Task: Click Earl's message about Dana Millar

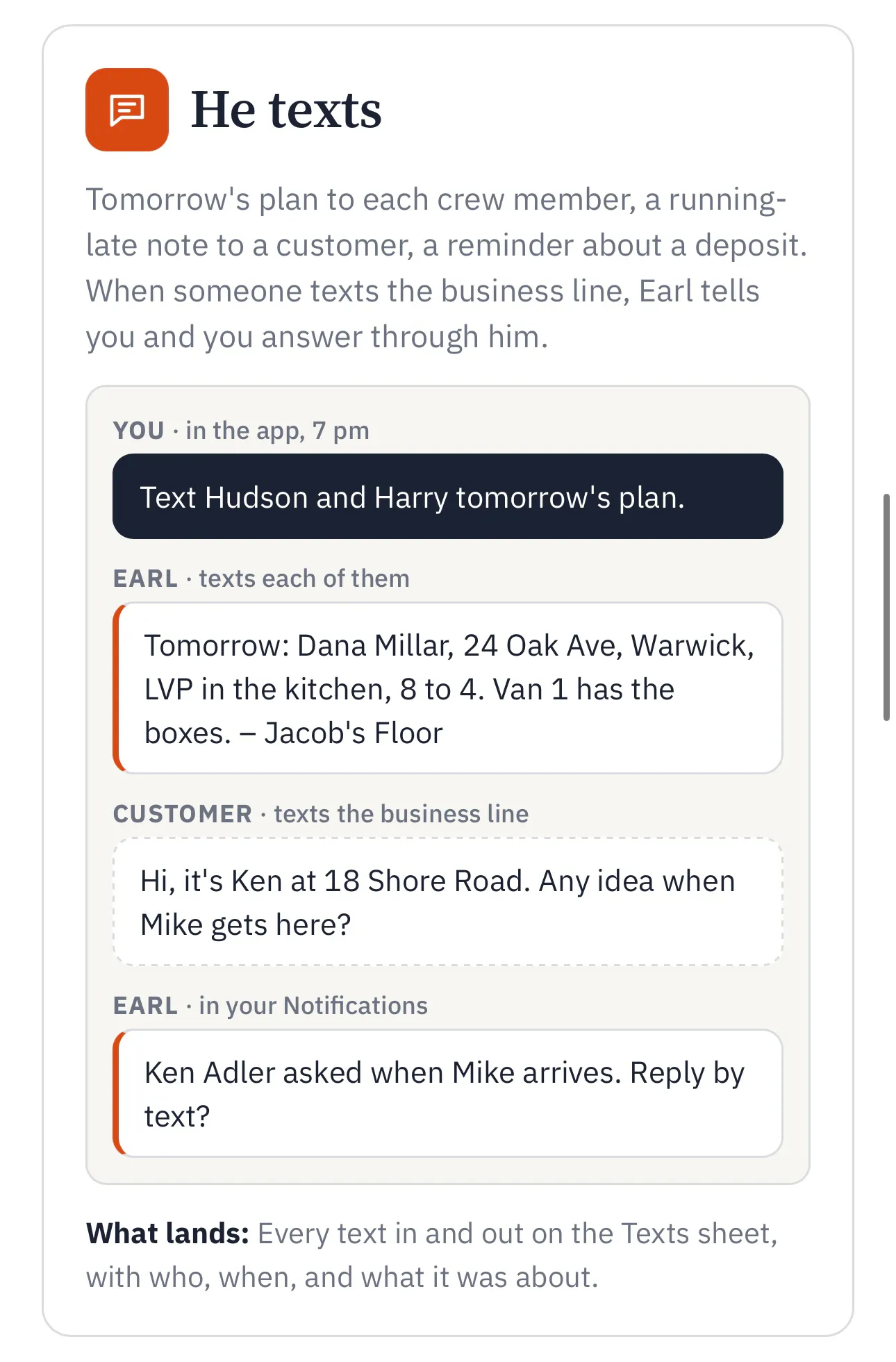Action: [448, 688]
